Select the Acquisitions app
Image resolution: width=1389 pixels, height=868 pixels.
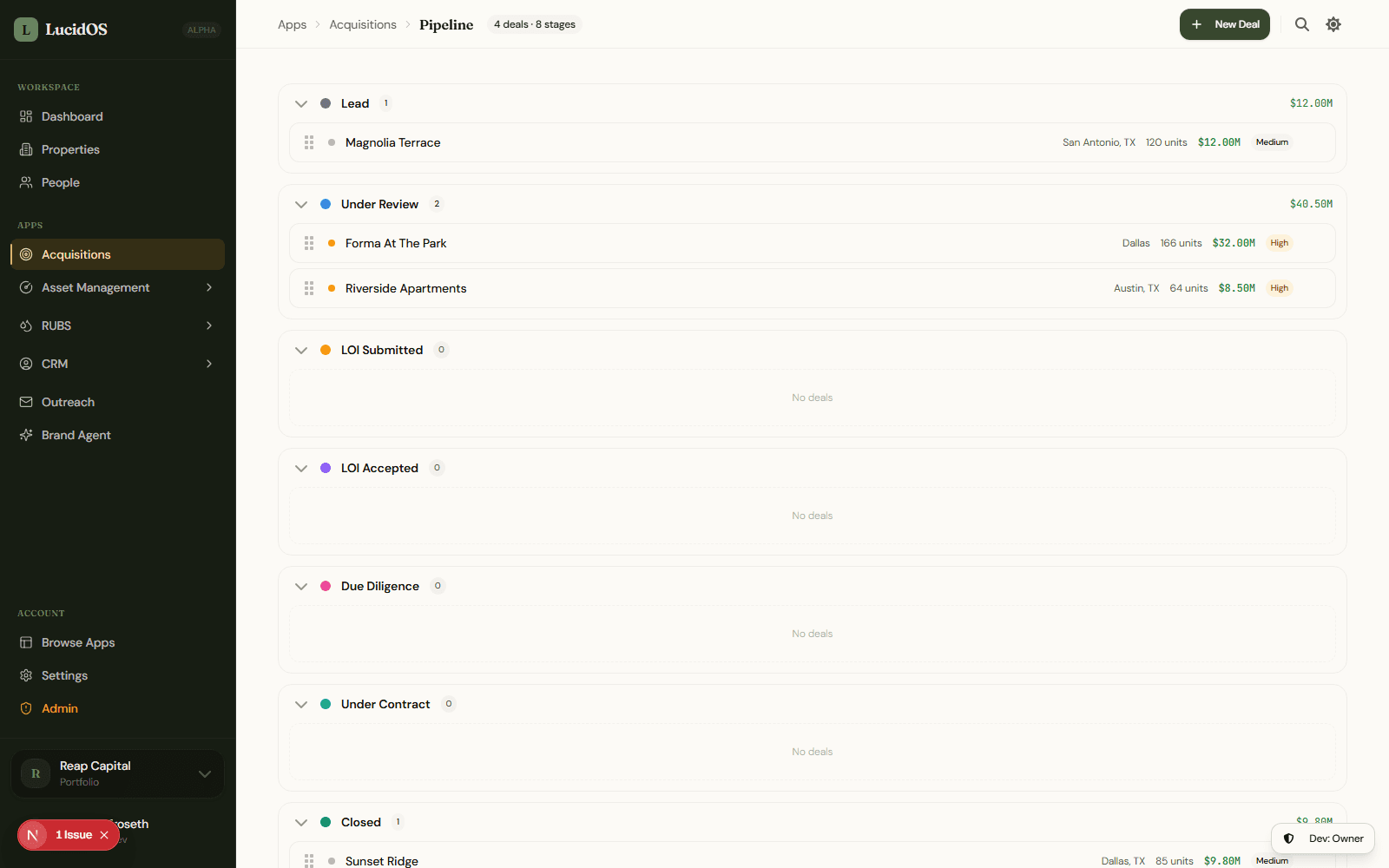click(117, 254)
